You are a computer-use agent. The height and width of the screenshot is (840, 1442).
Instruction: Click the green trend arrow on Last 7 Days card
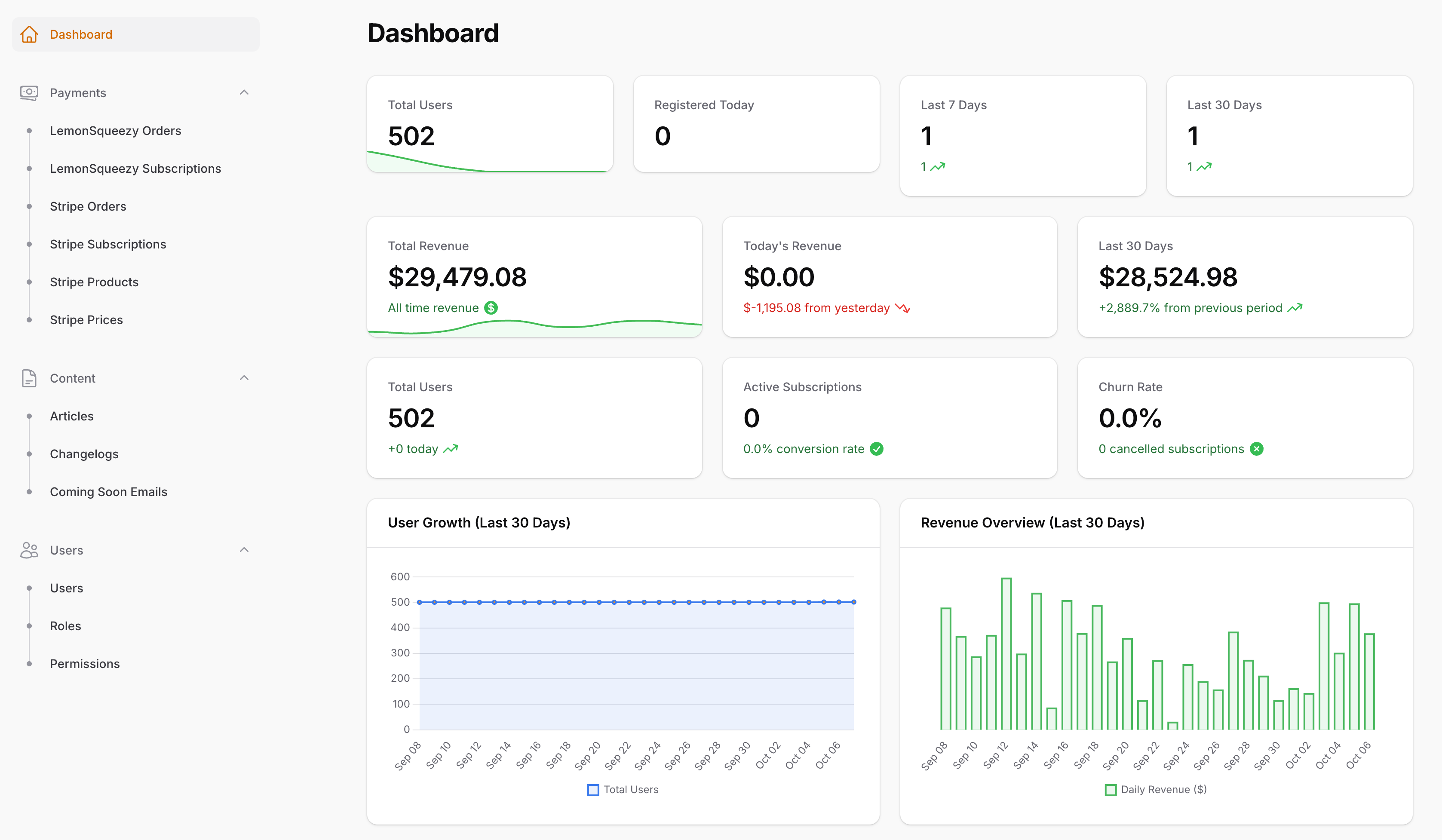(x=938, y=166)
